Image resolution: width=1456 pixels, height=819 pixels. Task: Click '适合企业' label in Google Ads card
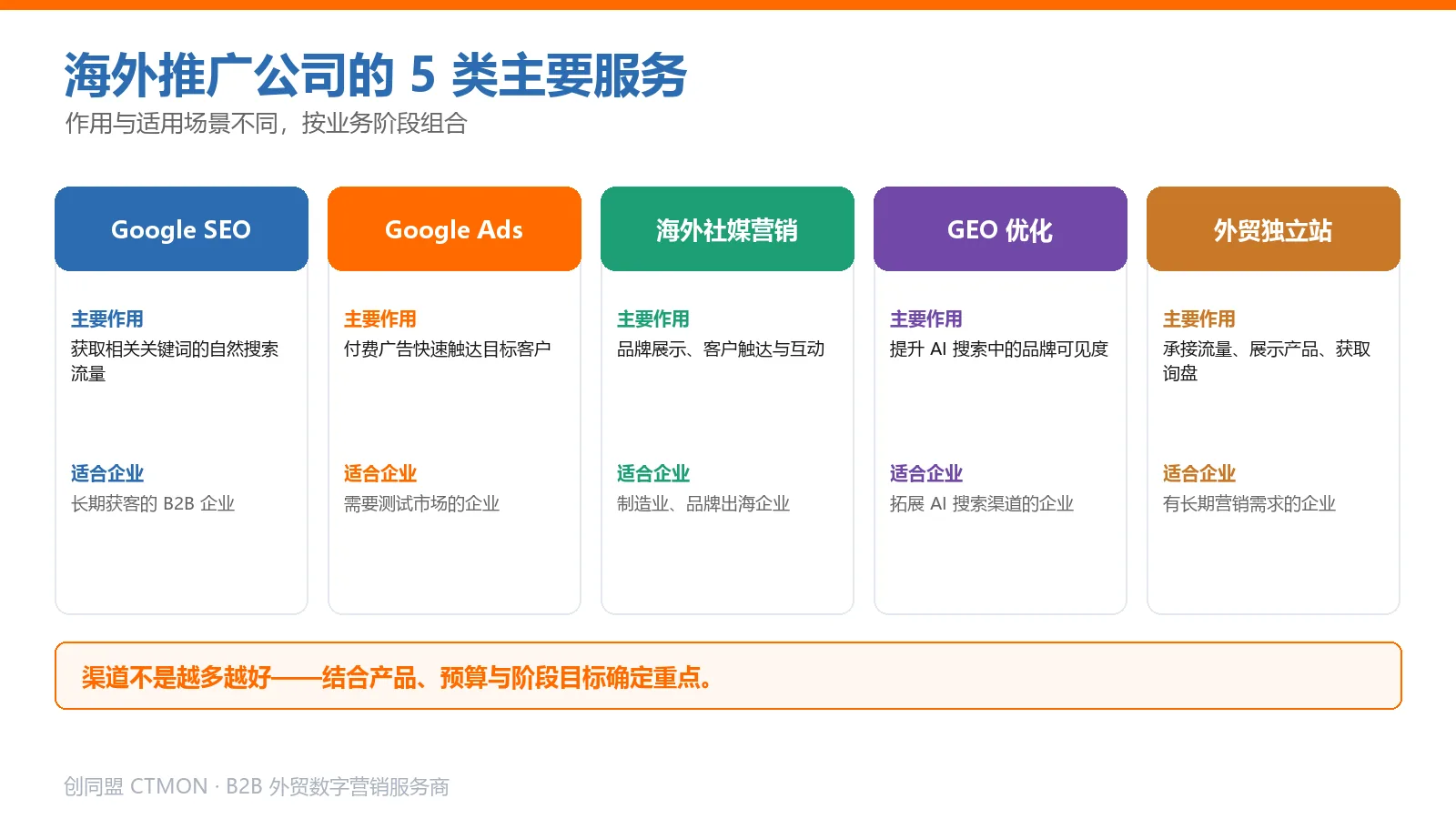point(380,474)
